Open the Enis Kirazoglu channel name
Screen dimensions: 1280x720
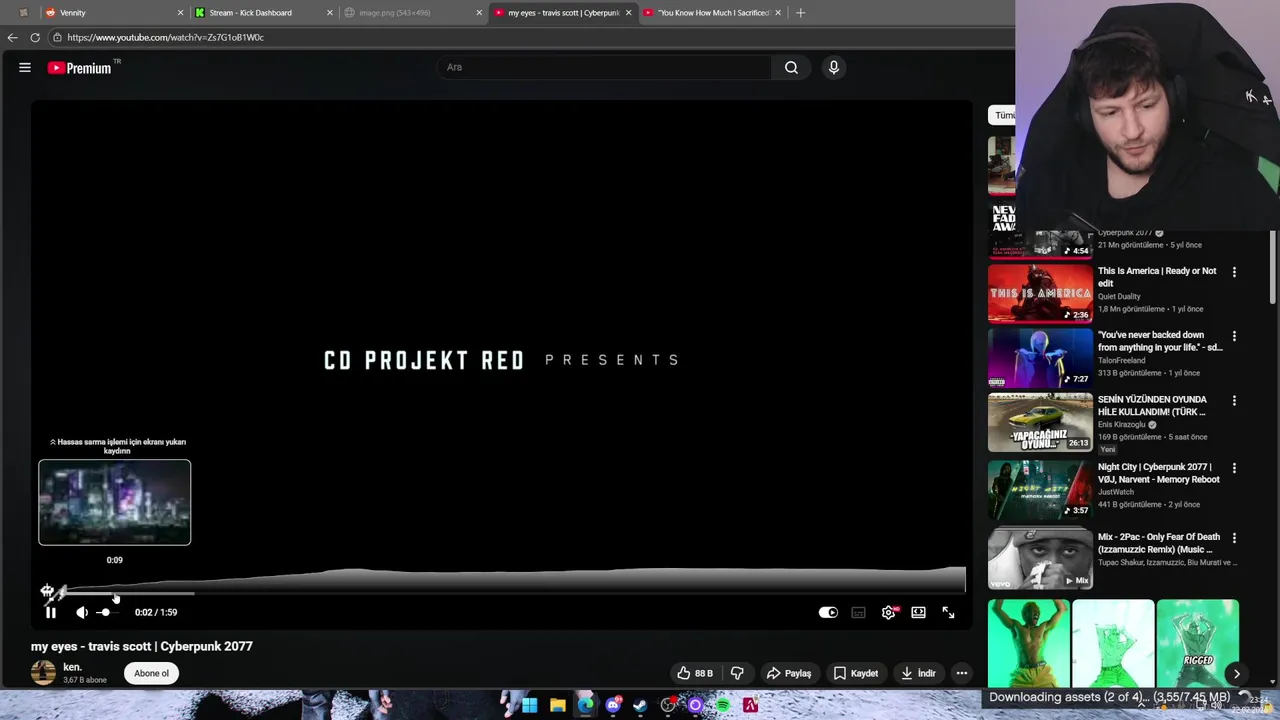point(1121,425)
